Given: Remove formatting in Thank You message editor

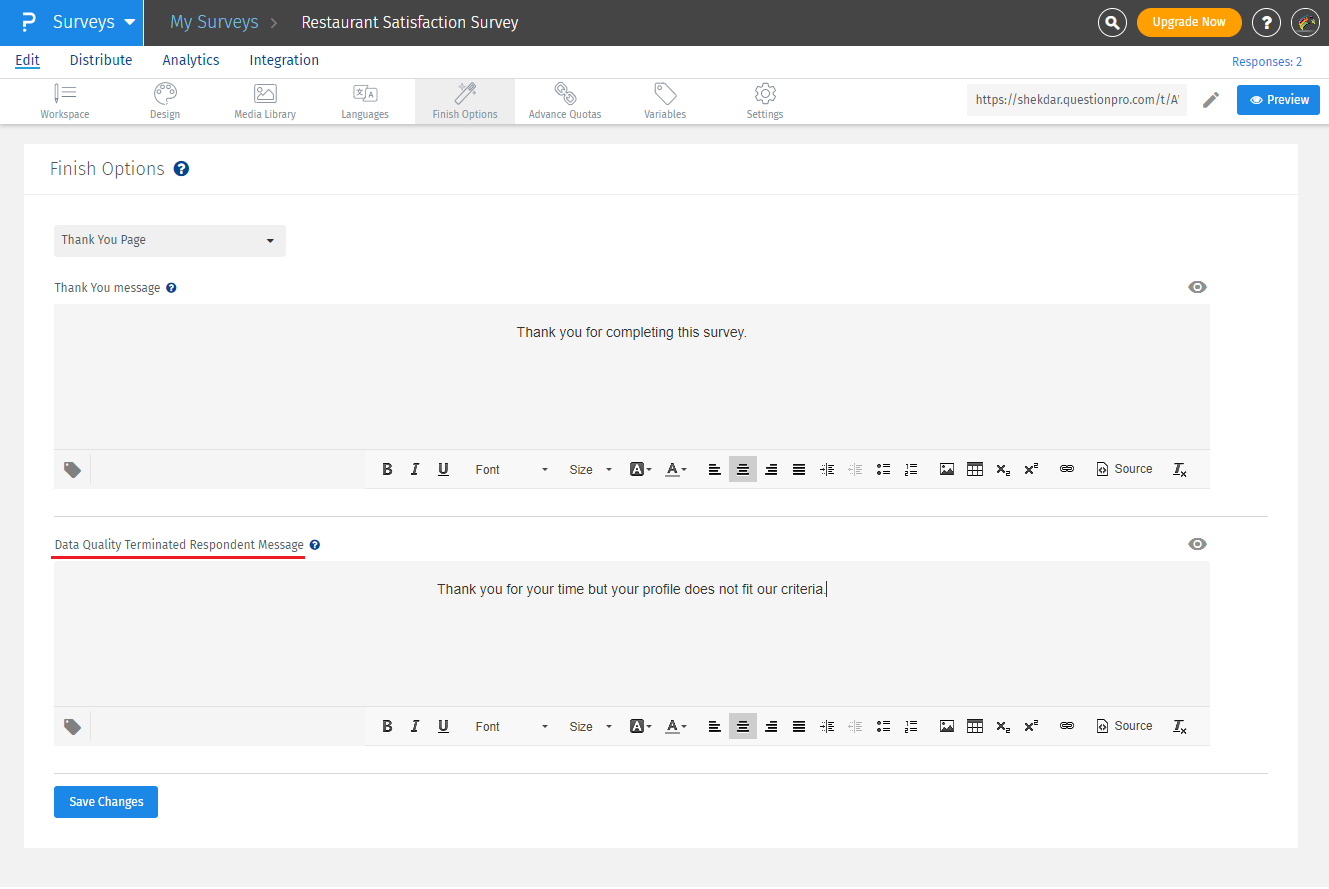Looking at the screenshot, I should tap(1180, 469).
